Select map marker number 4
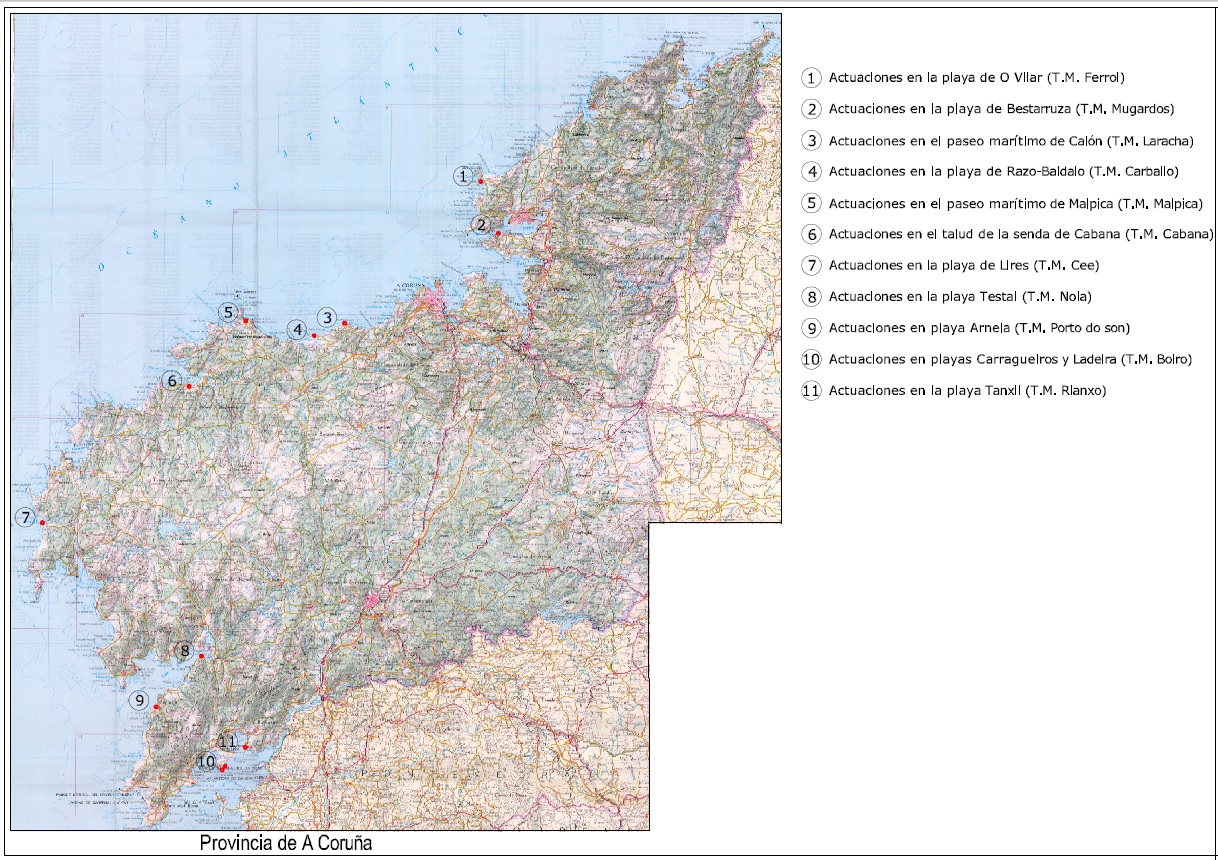This screenshot has width=1218, height=860. click(297, 329)
